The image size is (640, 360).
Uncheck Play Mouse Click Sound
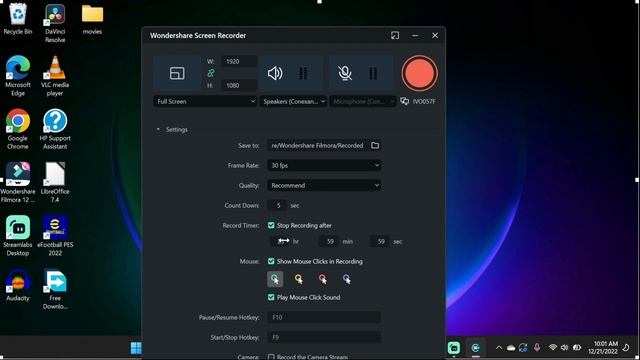point(271,297)
